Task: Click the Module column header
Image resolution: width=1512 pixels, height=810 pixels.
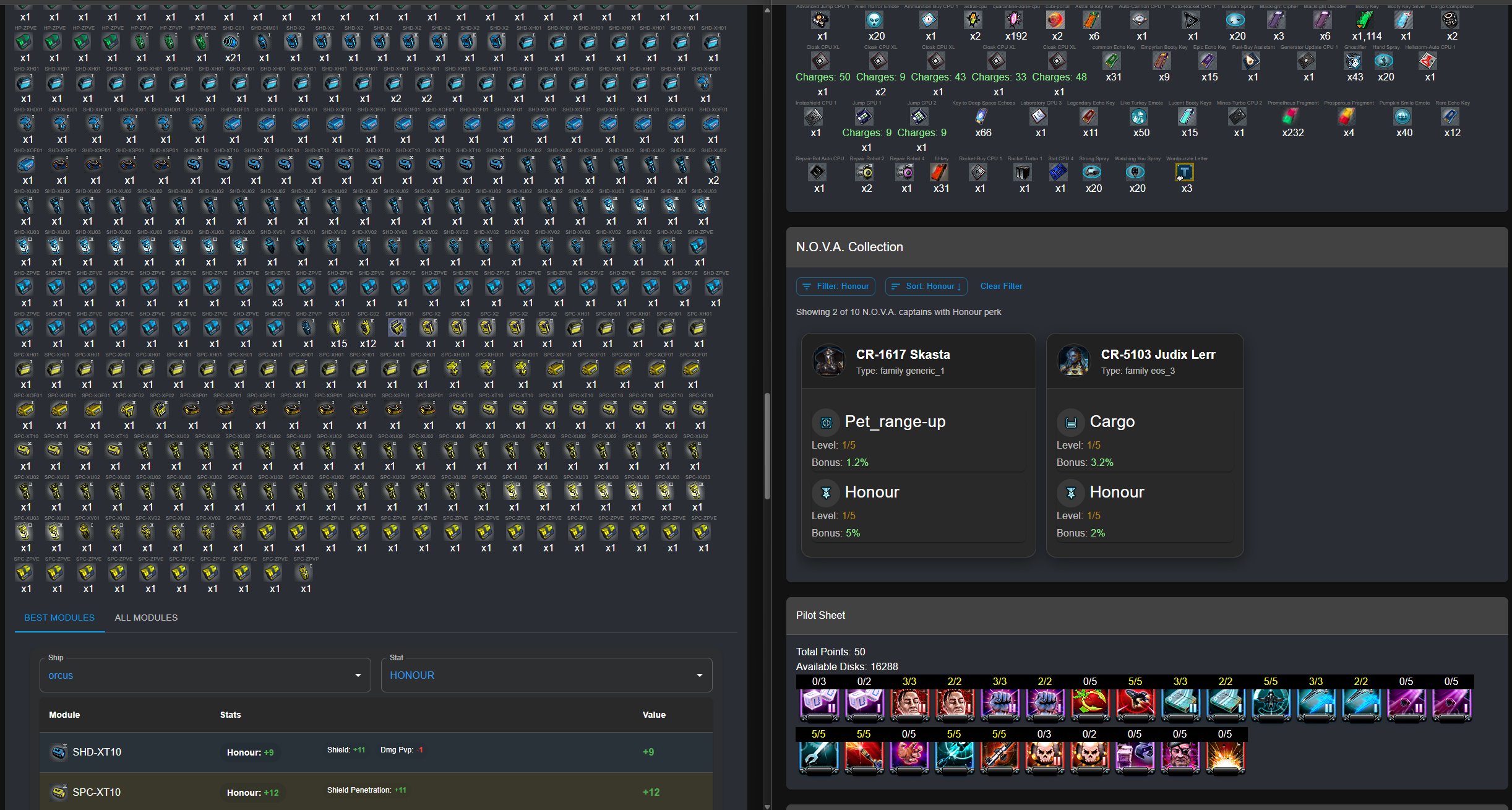Action: (64, 715)
